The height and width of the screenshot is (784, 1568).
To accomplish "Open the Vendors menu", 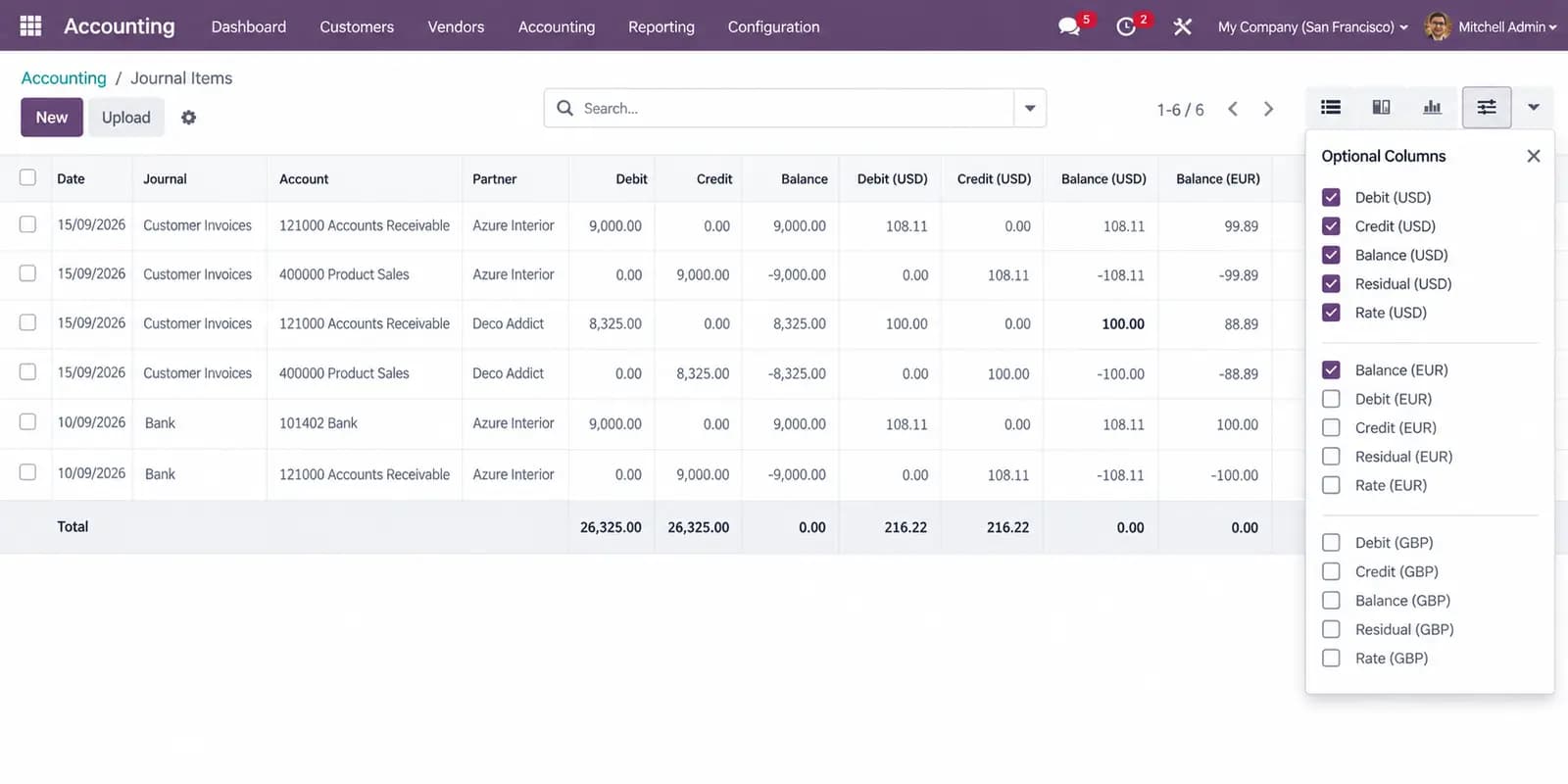I will [456, 26].
